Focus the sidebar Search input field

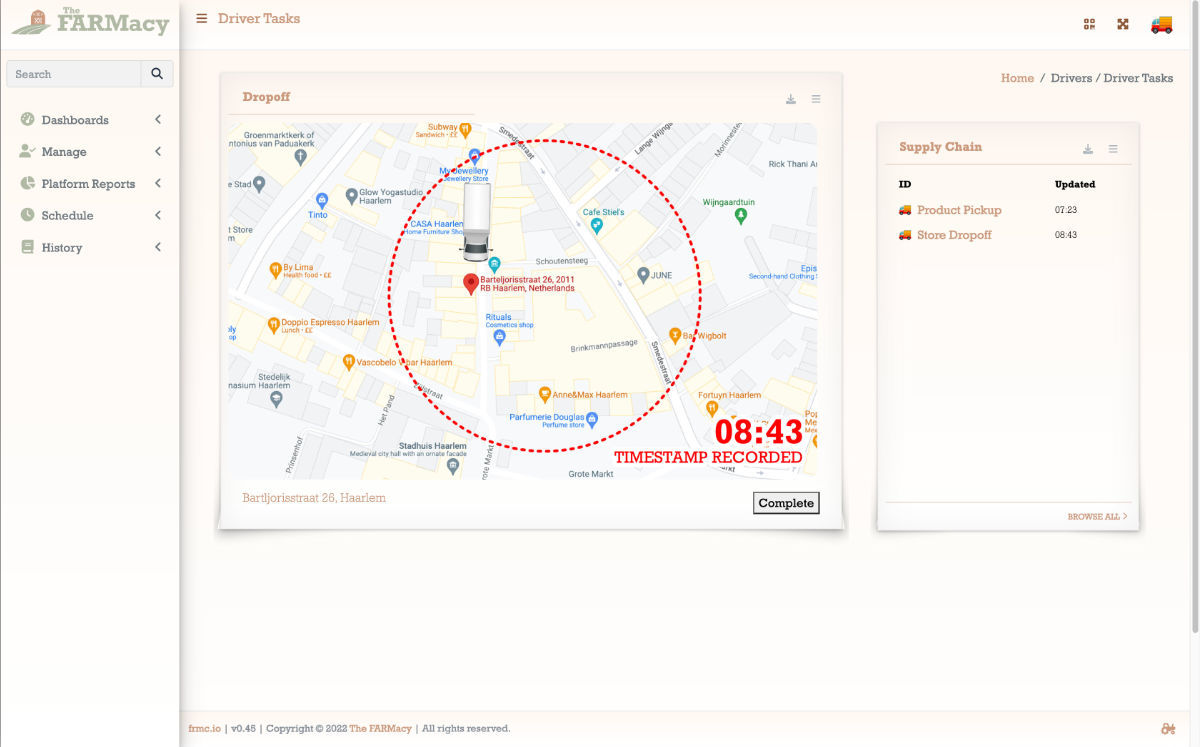[x=74, y=74]
